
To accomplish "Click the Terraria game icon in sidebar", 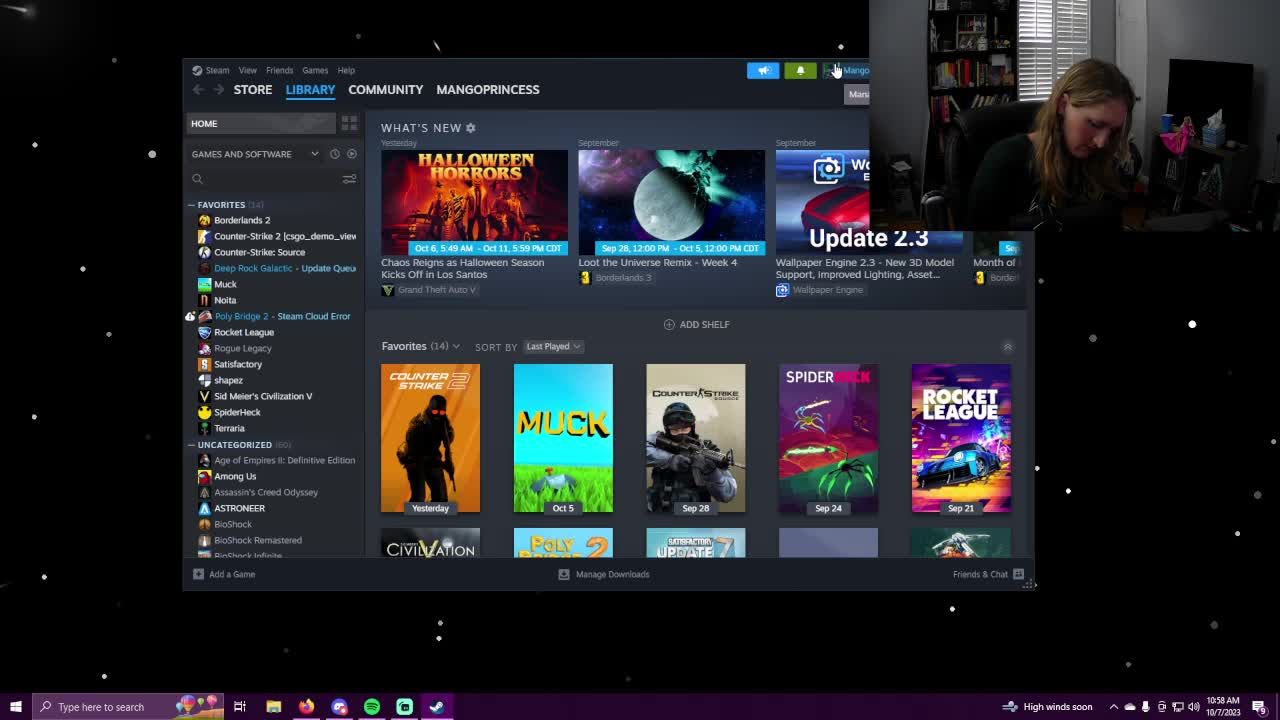I will tap(205, 428).
